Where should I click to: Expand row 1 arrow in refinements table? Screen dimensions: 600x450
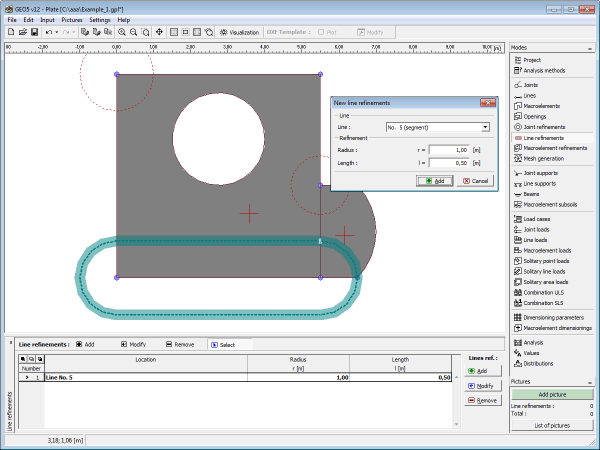[26, 377]
